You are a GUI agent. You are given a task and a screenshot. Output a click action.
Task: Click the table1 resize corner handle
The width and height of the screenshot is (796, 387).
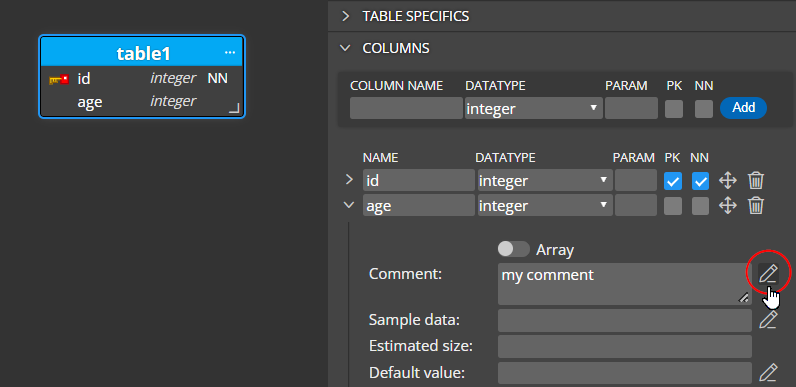[234, 108]
